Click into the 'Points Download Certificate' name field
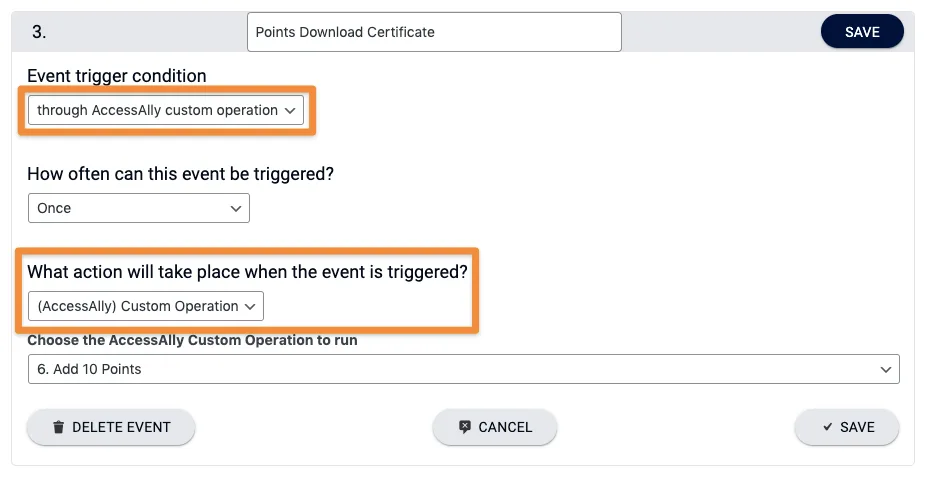Image resolution: width=926 pixels, height=477 pixels. click(433, 32)
